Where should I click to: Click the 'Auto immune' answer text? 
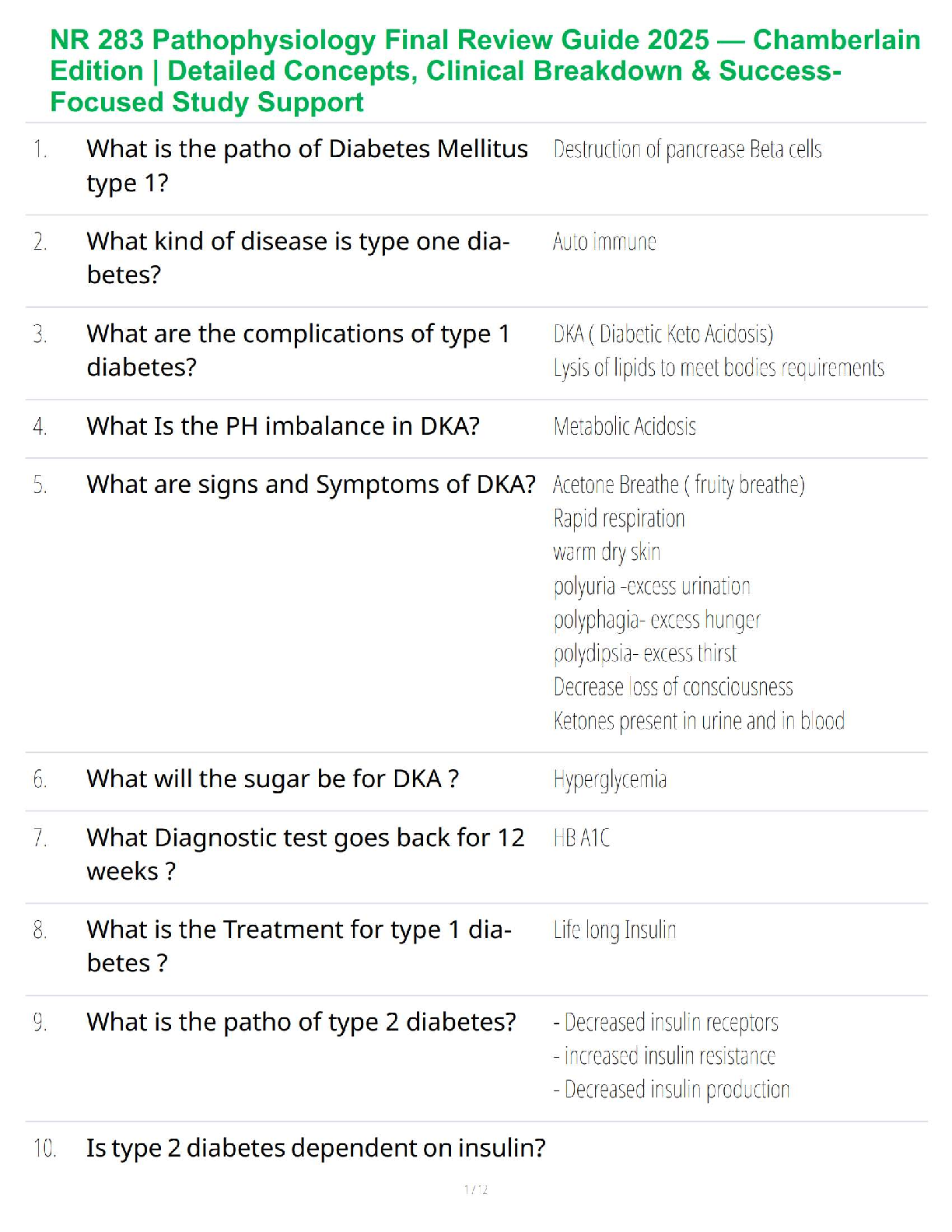click(604, 242)
